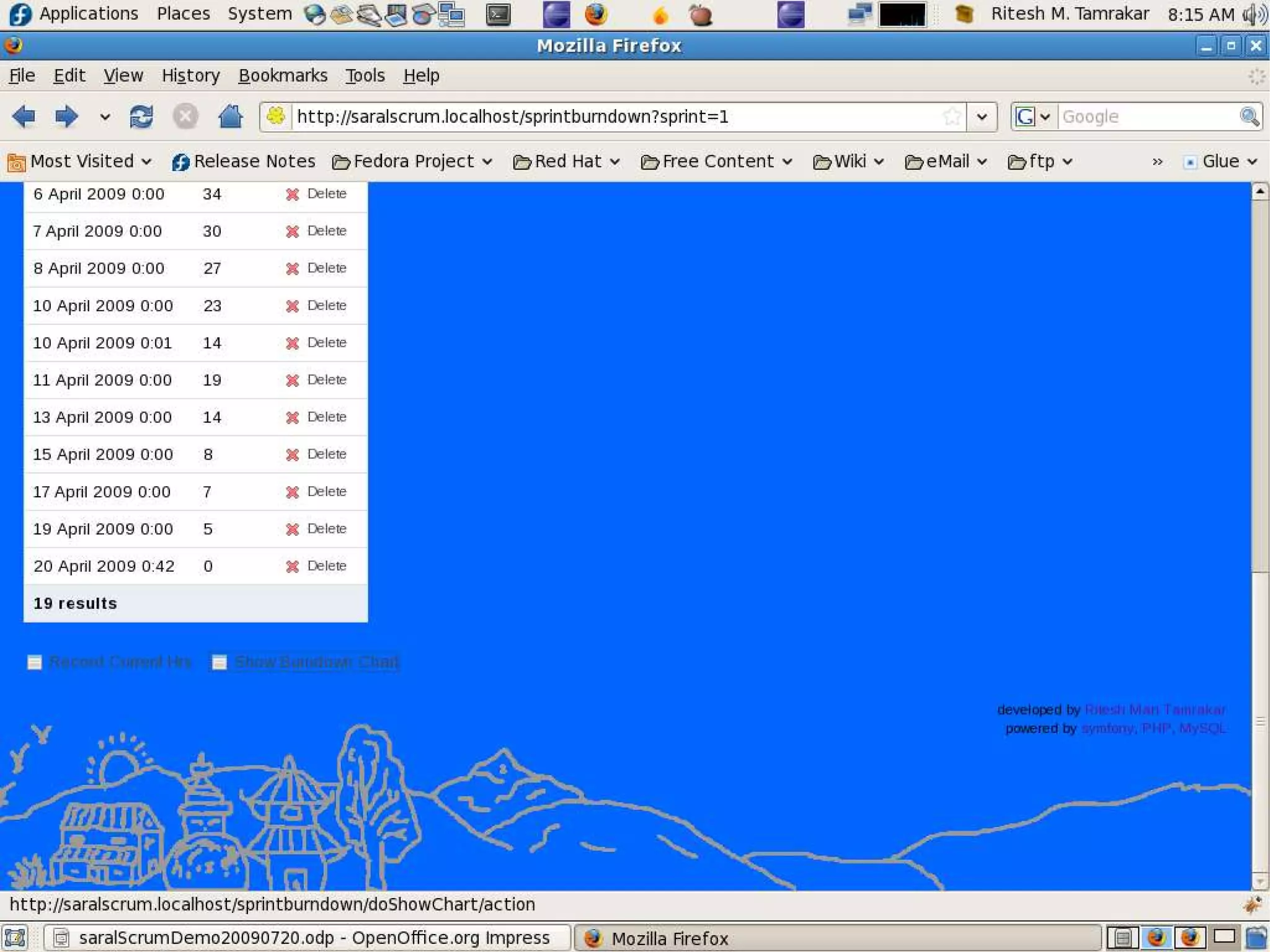Viewport: 1270px width, 952px height.
Task: Bookmark this page with star icon
Action: coord(952,116)
